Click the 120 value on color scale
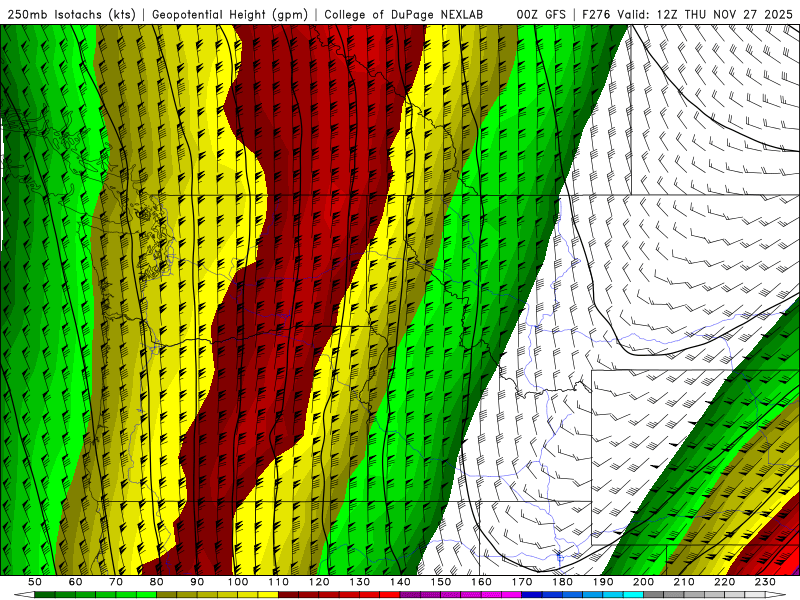Image resolution: width=800 pixels, height=600 pixels. pos(319,582)
